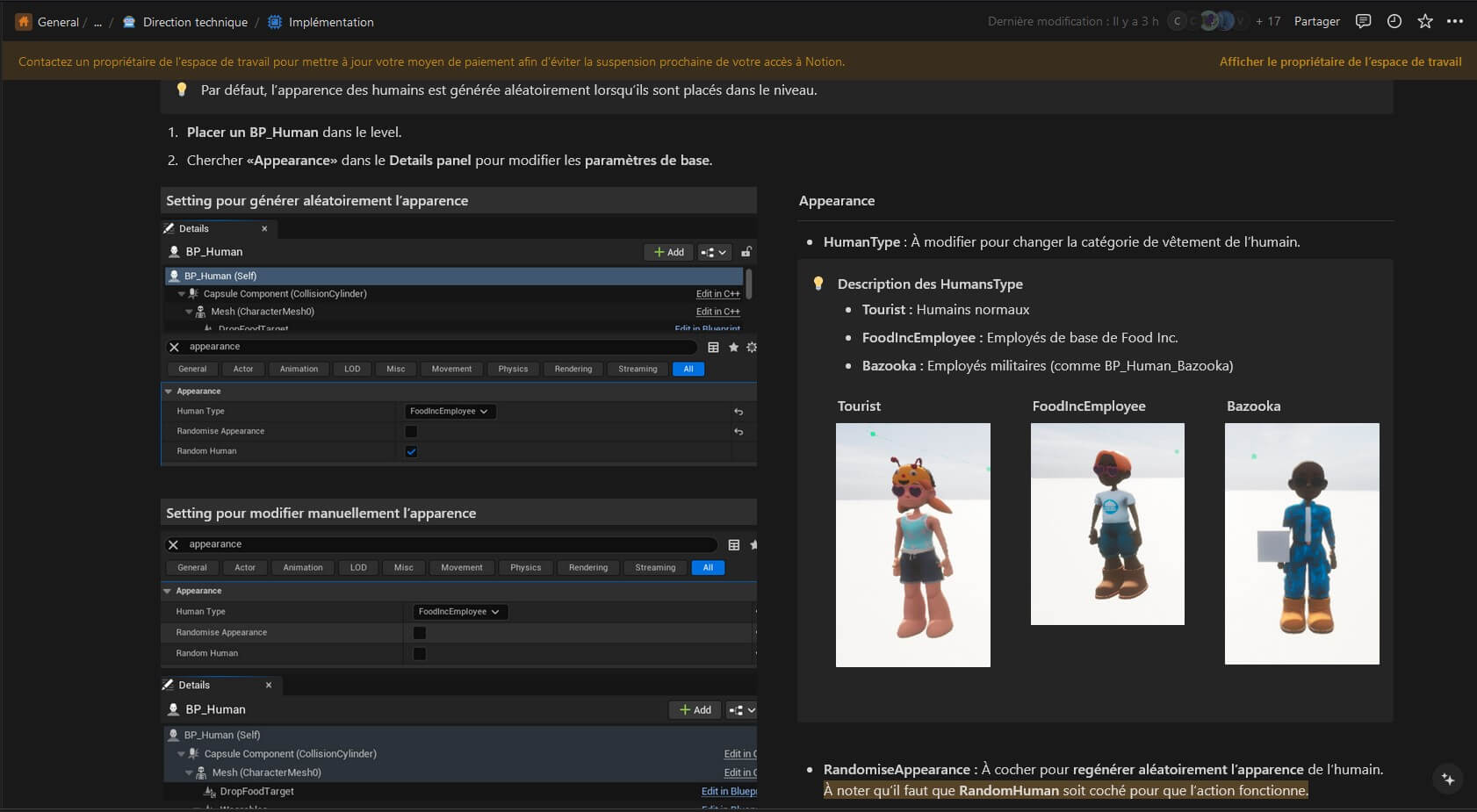Clear appearance search in random-generation panel
The width and height of the screenshot is (1477, 812).
[174, 347]
